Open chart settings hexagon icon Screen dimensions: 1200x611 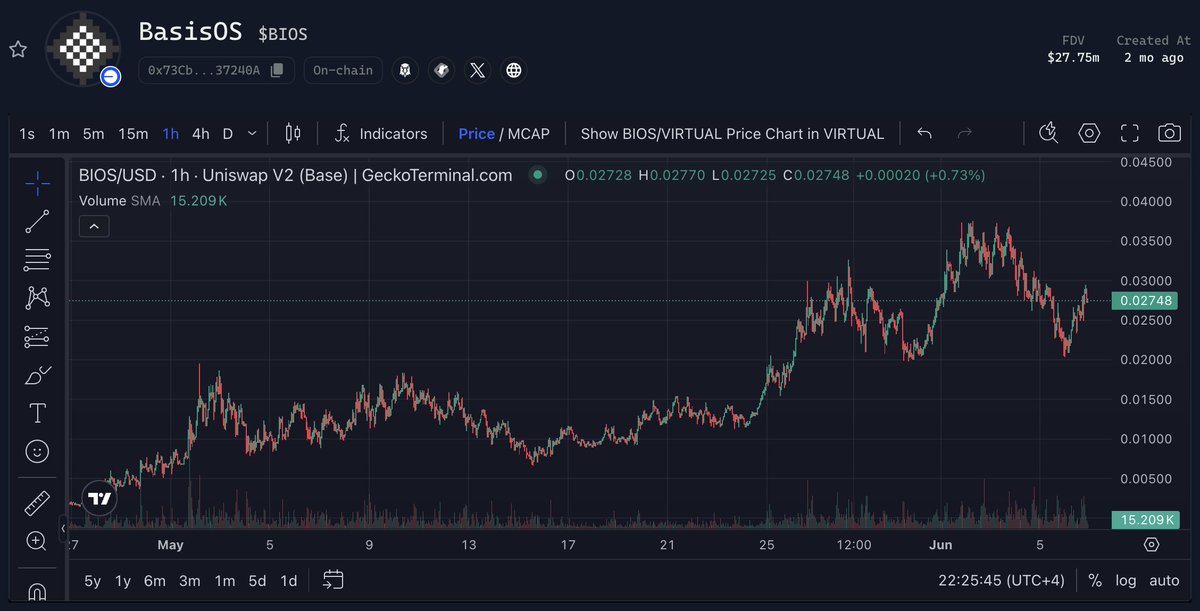1089,133
